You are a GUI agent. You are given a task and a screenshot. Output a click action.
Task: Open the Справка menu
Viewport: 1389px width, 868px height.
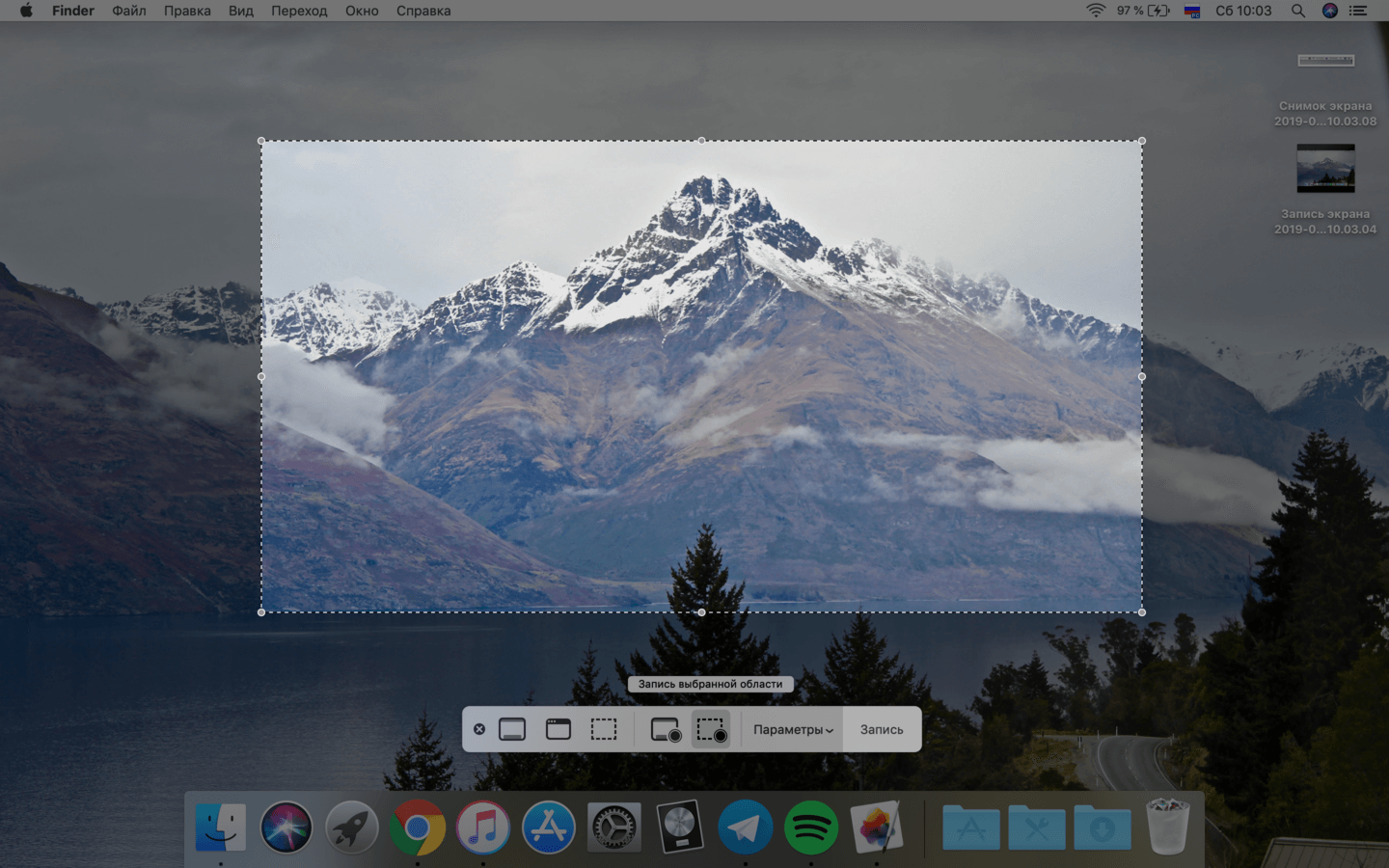pos(423,11)
